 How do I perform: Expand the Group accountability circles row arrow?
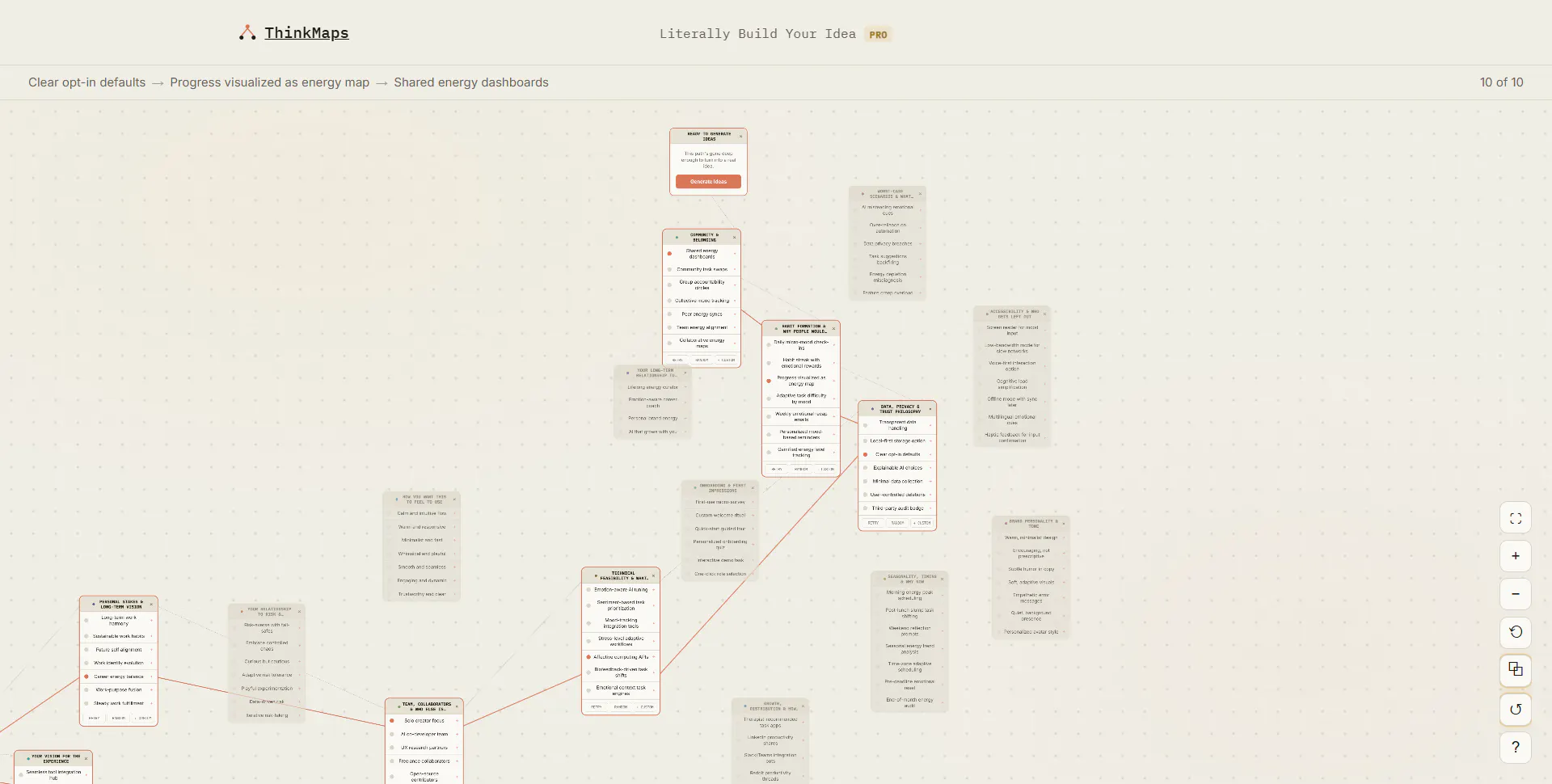tap(735, 285)
